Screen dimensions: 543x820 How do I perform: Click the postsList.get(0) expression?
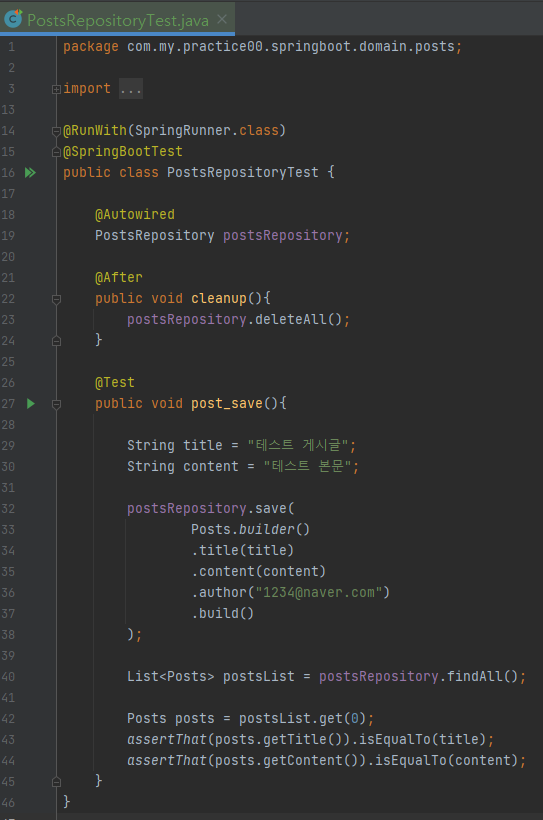pyautogui.click(x=302, y=718)
